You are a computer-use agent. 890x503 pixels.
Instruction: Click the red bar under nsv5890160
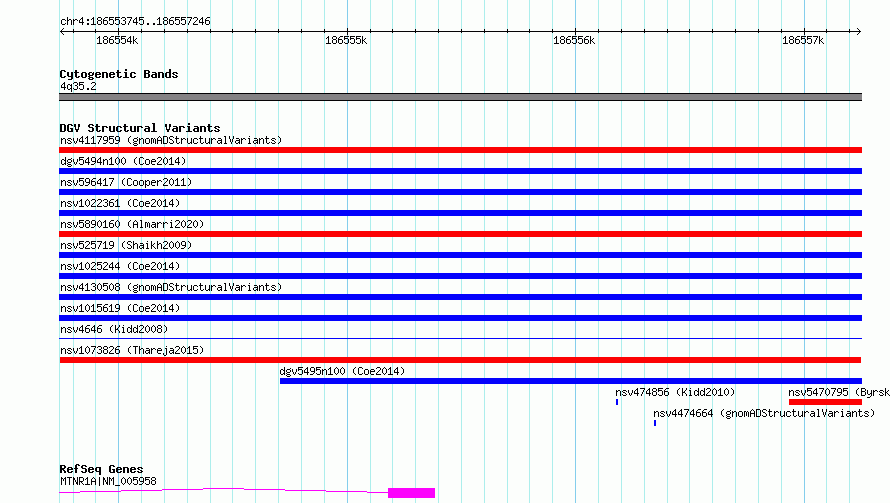coord(460,234)
